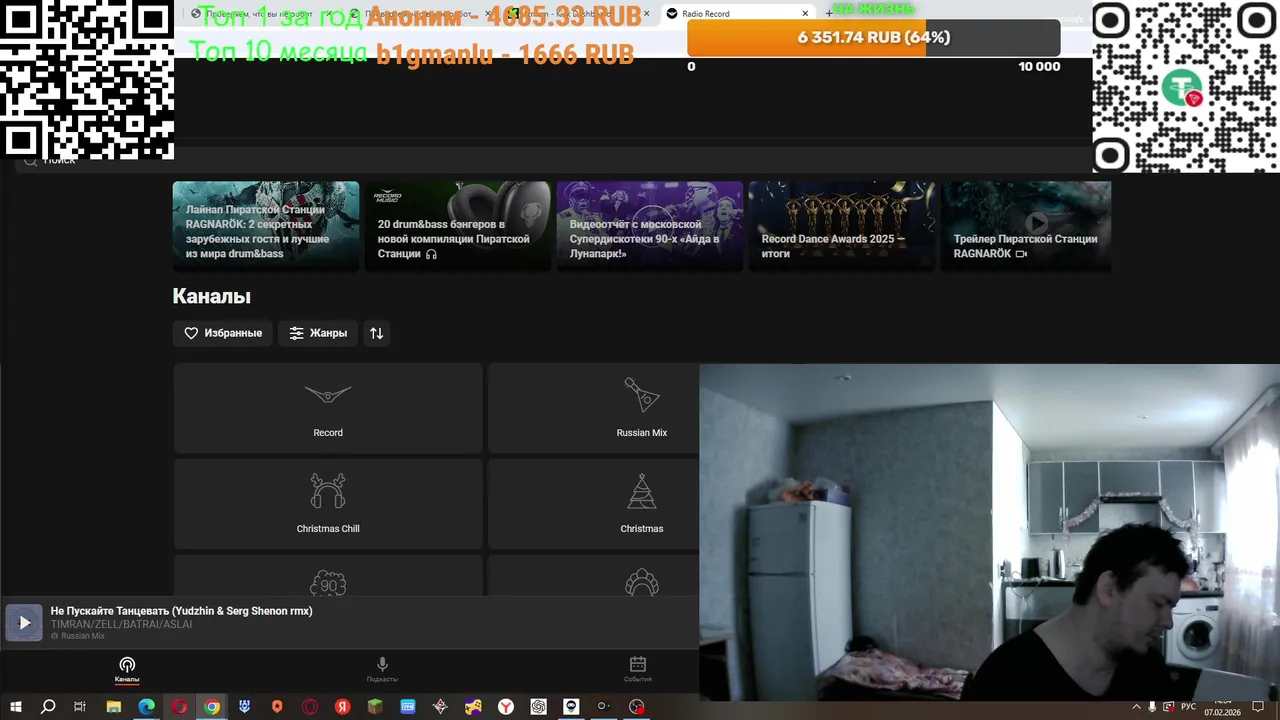Open Windows taskbar search
The image size is (1280, 720).
click(x=48, y=706)
